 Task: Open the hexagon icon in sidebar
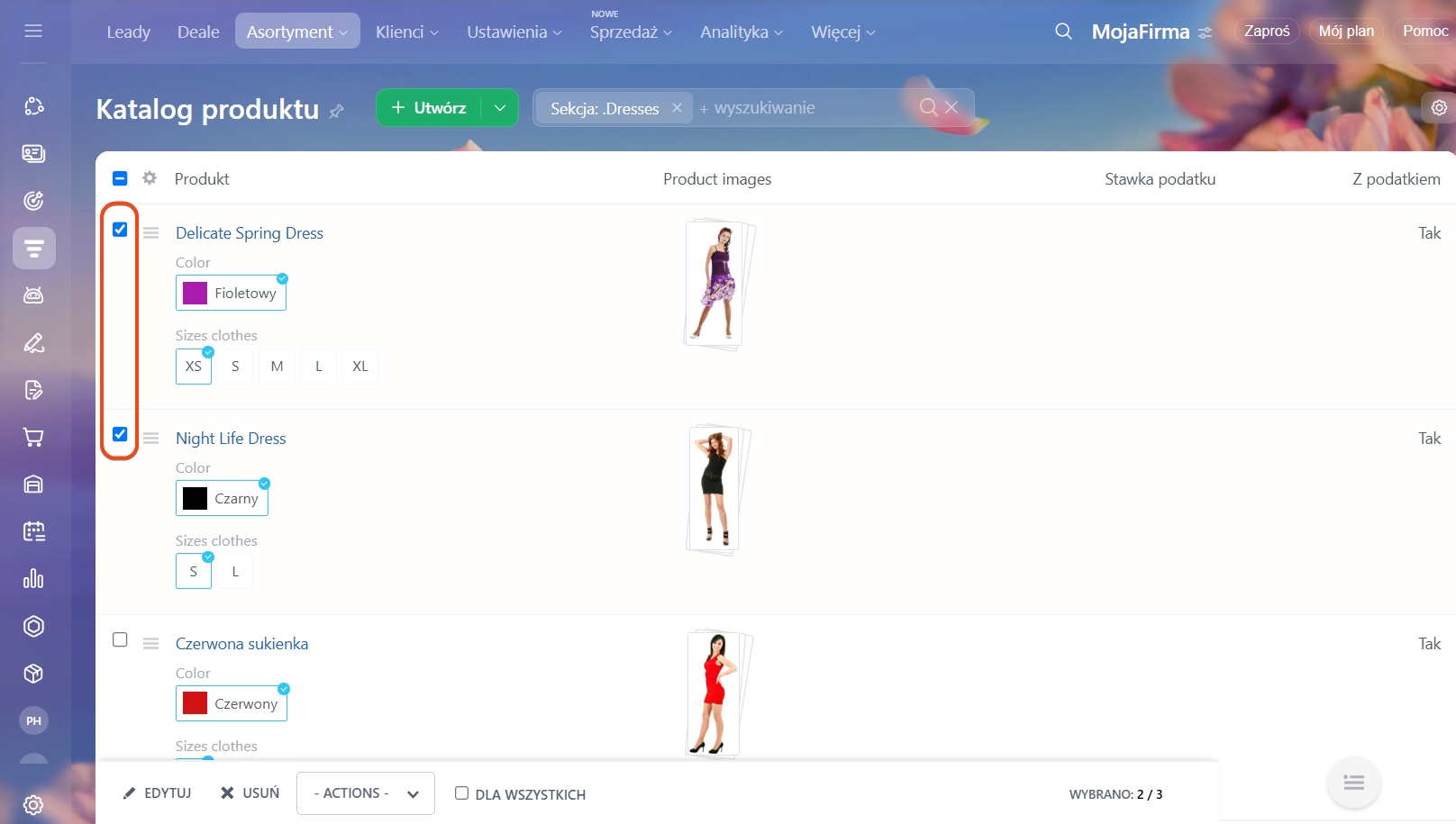pos(33,626)
